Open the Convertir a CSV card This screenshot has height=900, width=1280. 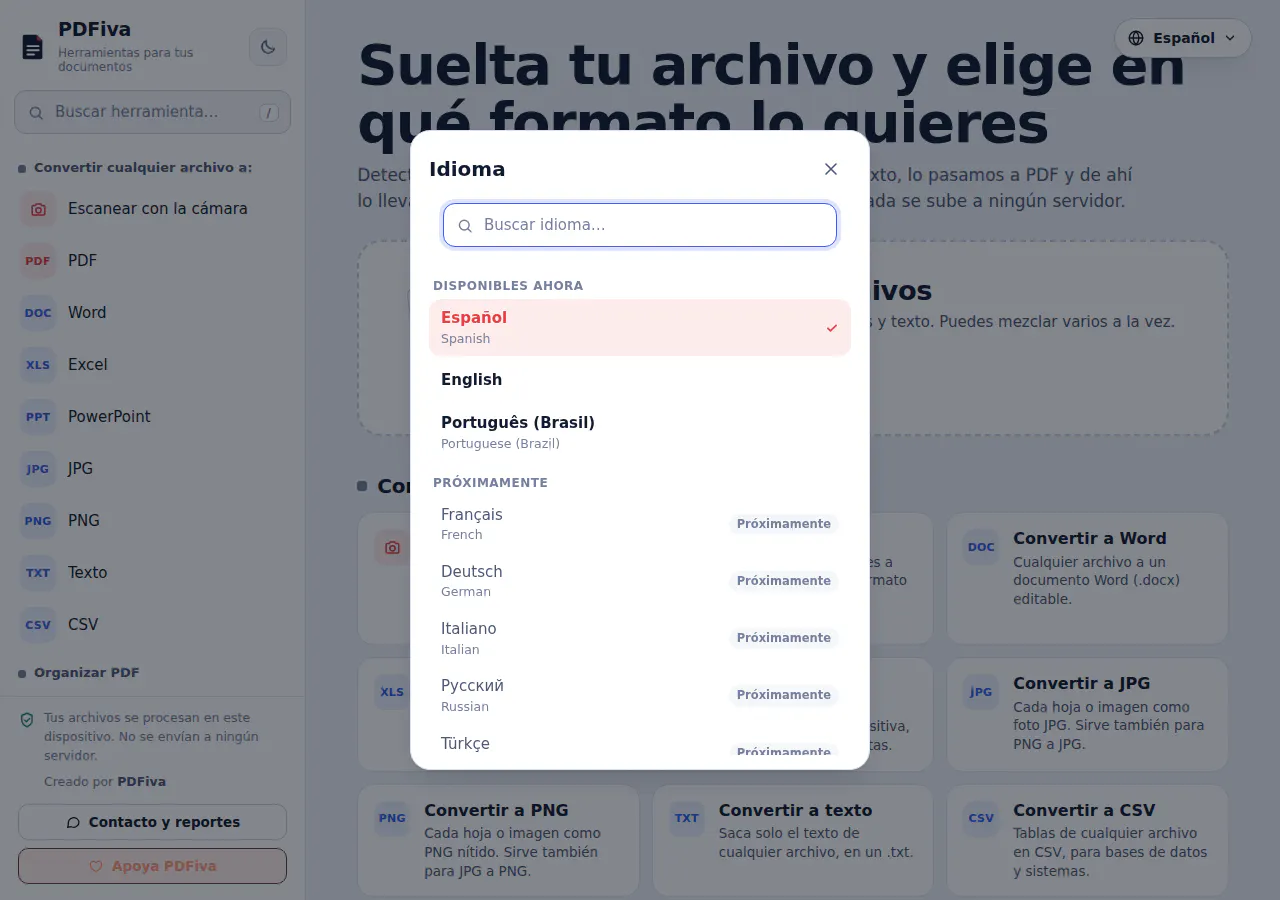click(x=1087, y=840)
